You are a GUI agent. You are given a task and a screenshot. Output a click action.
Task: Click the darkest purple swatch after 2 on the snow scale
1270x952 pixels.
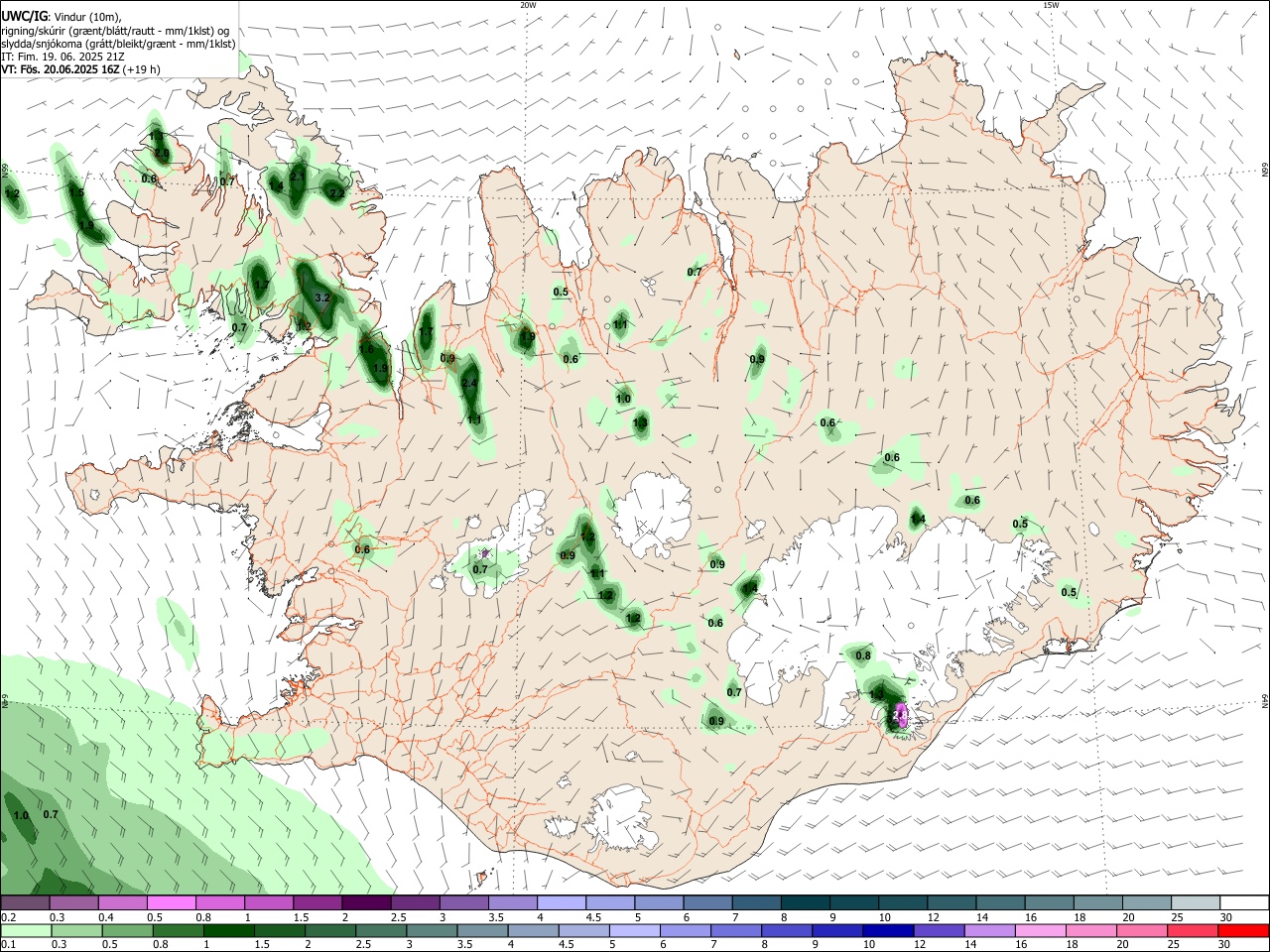pos(366,903)
